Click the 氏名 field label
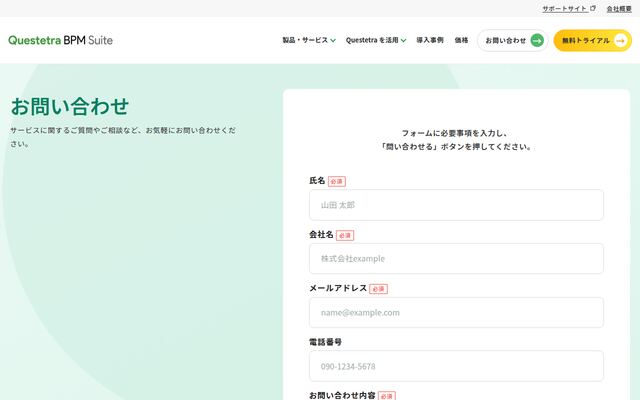Viewport: 640px width, 400px height. click(x=317, y=180)
